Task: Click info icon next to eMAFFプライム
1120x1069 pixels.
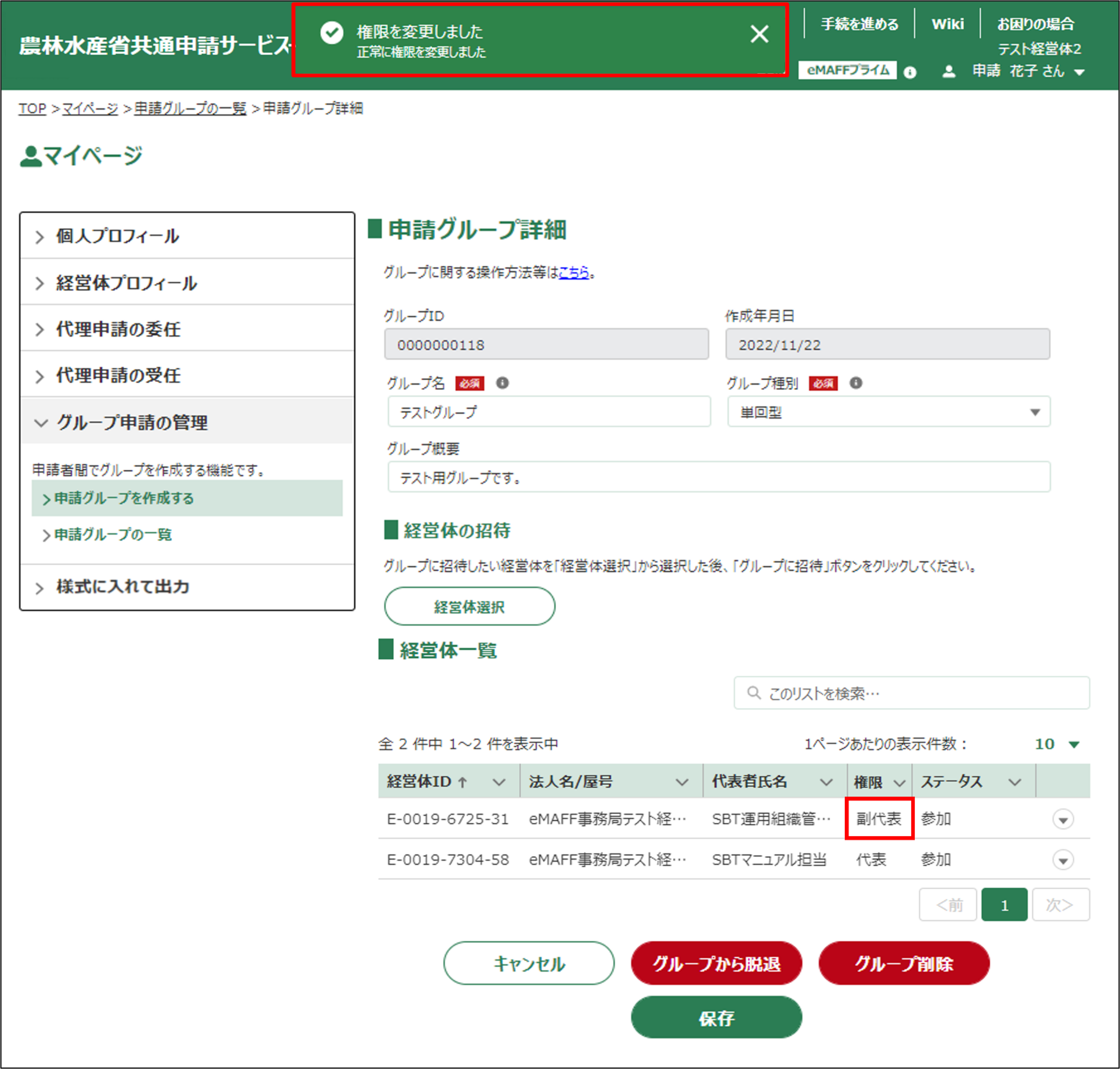Action: [910, 72]
